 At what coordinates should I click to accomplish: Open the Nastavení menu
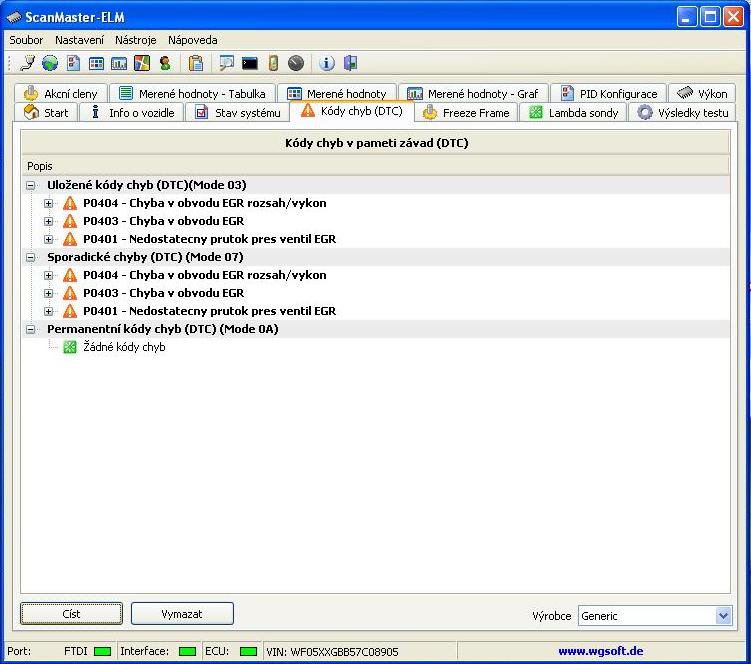79,40
